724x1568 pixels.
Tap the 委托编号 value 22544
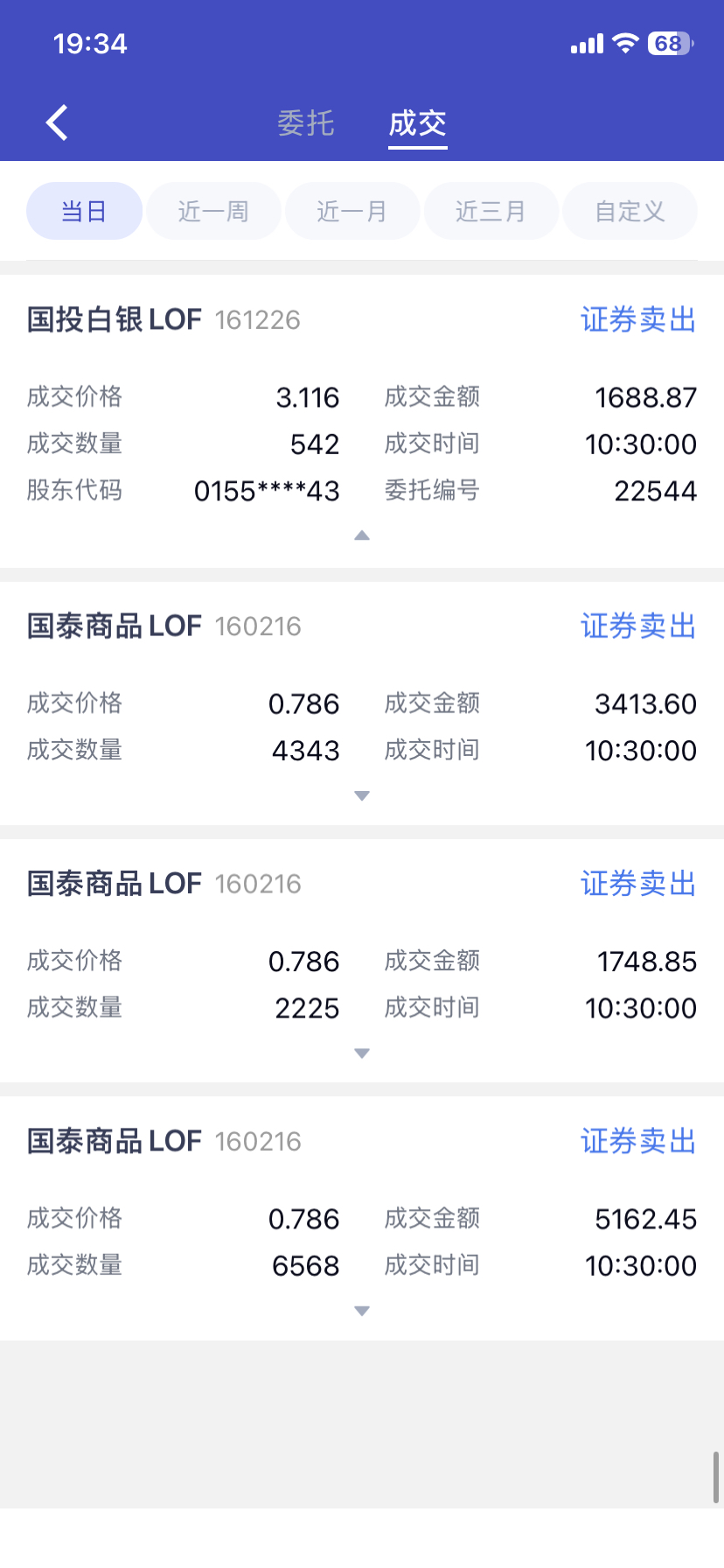655,491
